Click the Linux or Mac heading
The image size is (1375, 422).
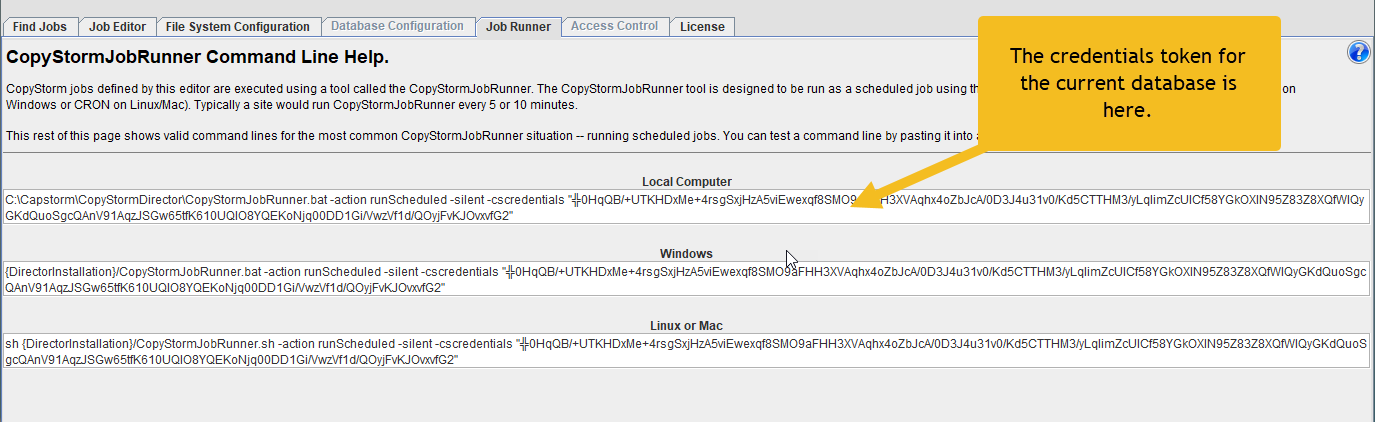click(686, 326)
